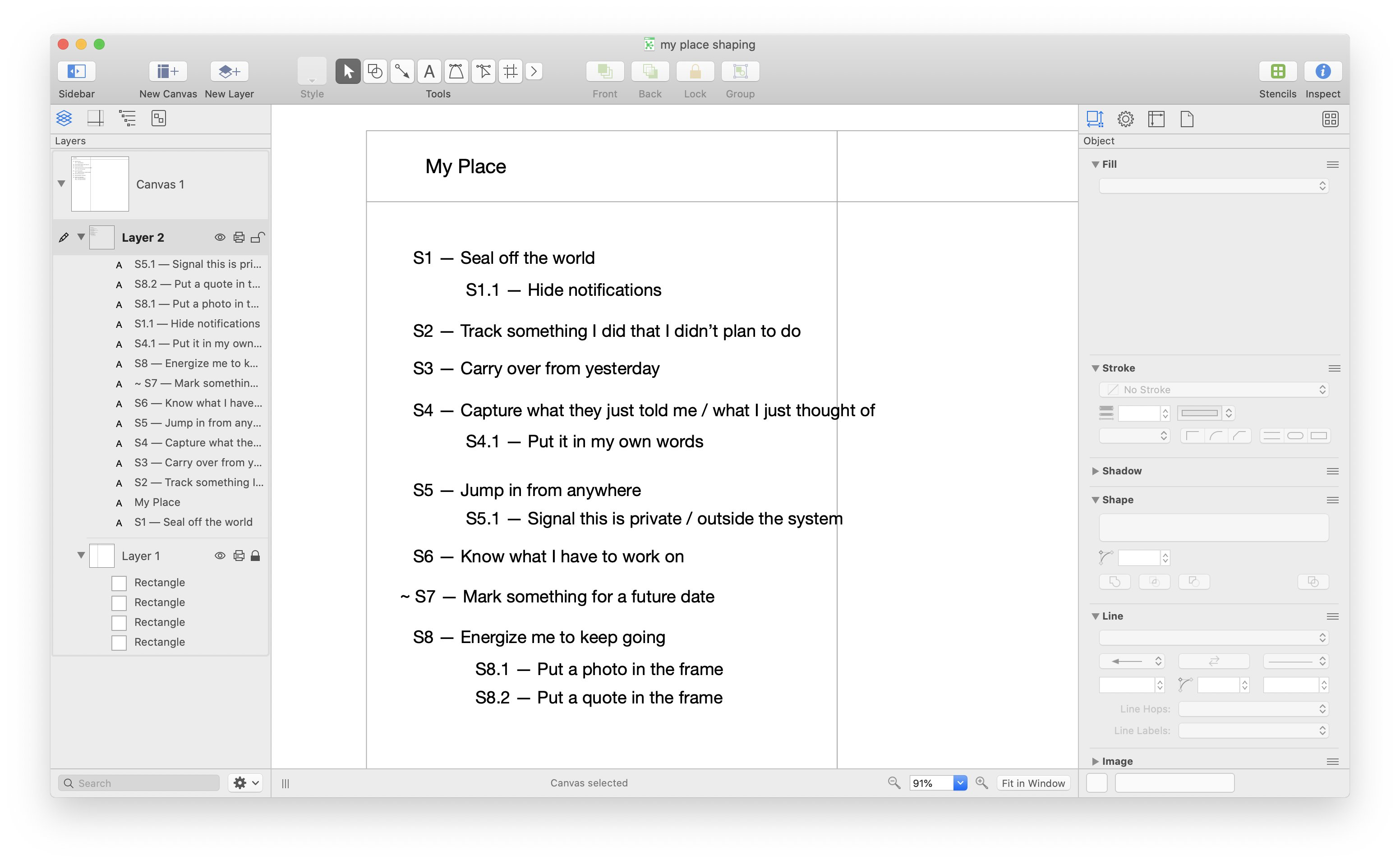
Task: Expand the Image inspector section
Action: point(1096,761)
